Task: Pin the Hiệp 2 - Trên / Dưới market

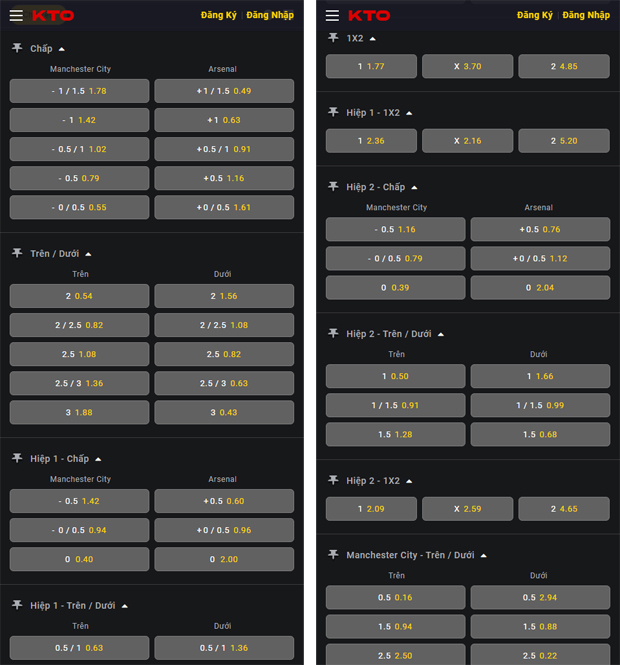Action: coord(333,333)
